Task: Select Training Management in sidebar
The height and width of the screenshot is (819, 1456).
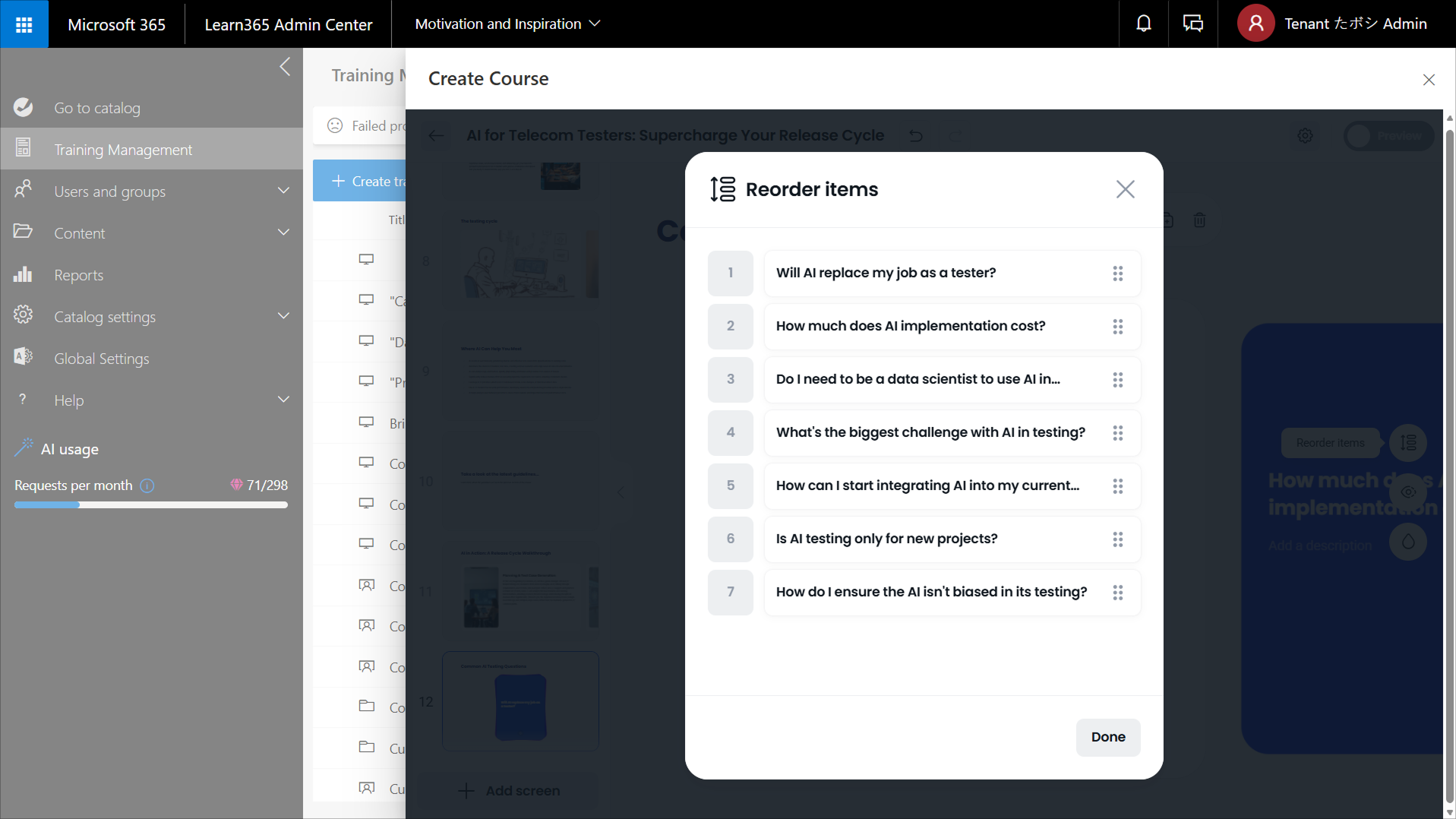Action: 123,150
